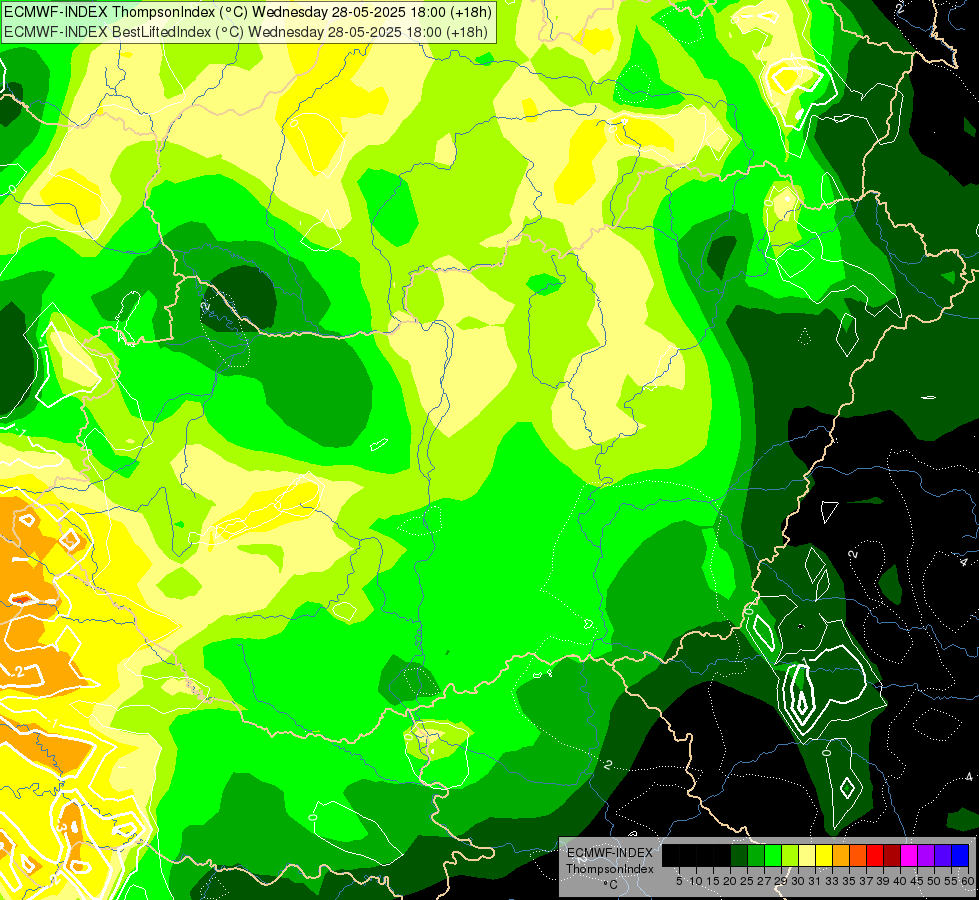Click the legend tick value 60
The image size is (979, 900).
(x=968, y=881)
